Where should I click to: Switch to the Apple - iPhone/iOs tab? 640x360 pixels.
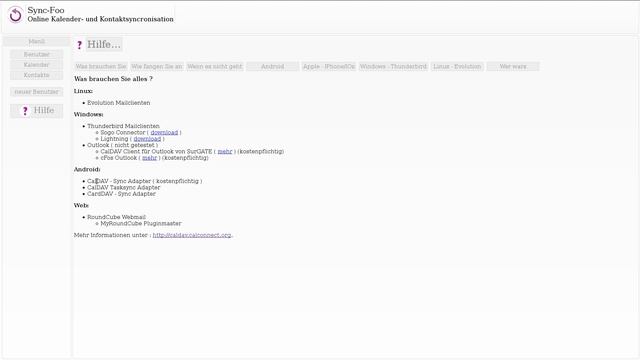pos(329,66)
